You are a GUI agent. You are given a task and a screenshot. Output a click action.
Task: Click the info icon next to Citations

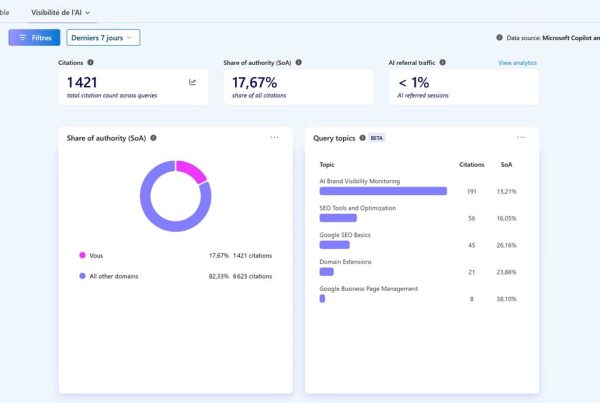click(x=90, y=62)
